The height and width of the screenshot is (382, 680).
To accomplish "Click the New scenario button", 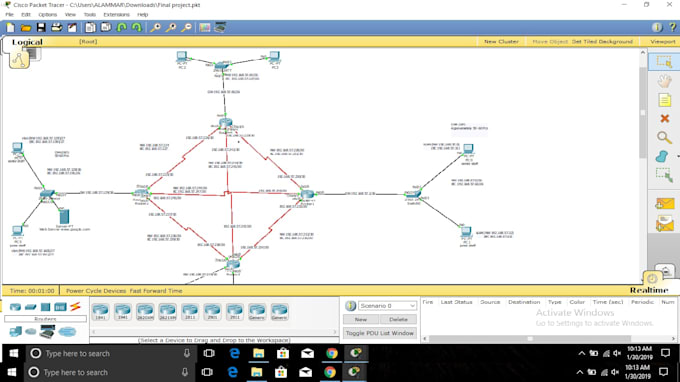I will tap(361, 320).
